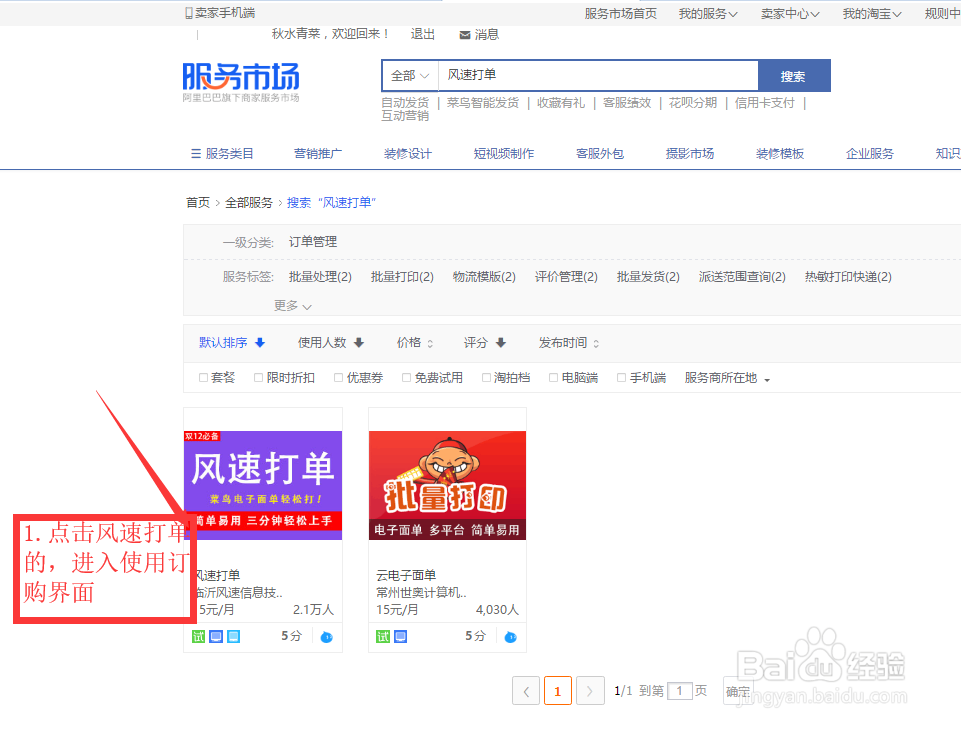Click the 退出 logout link
Screen dimensions: 961x730
tap(420, 33)
